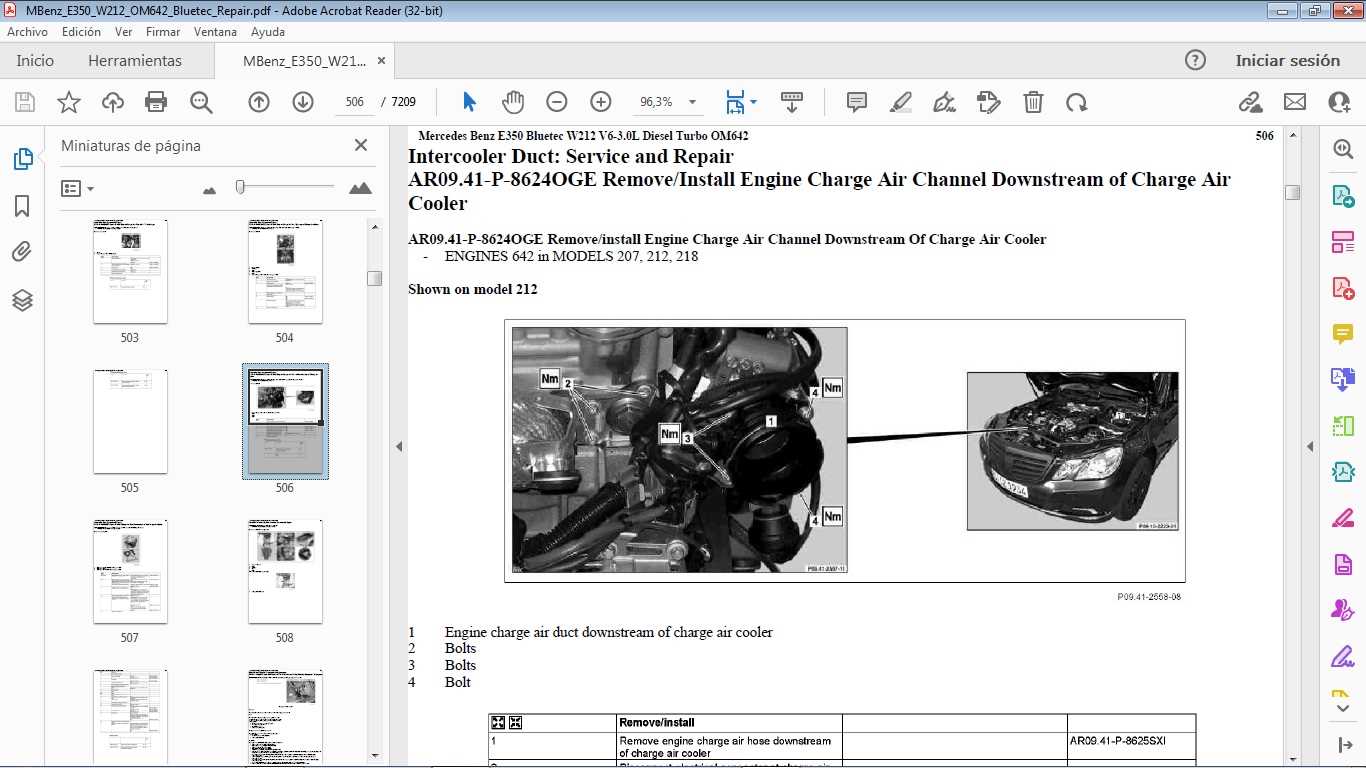Open the Ayuda menu
1366x768 pixels.
click(x=268, y=32)
